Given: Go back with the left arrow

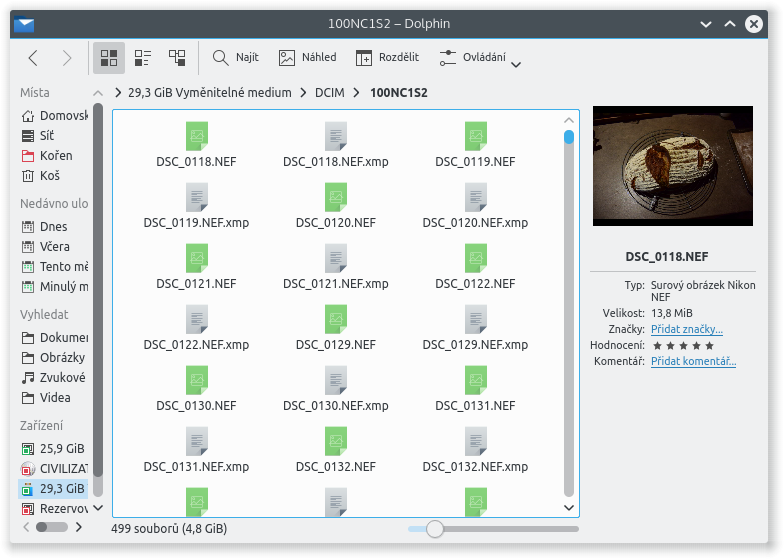Looking at the screenshot, I should [x=34, y=58].
